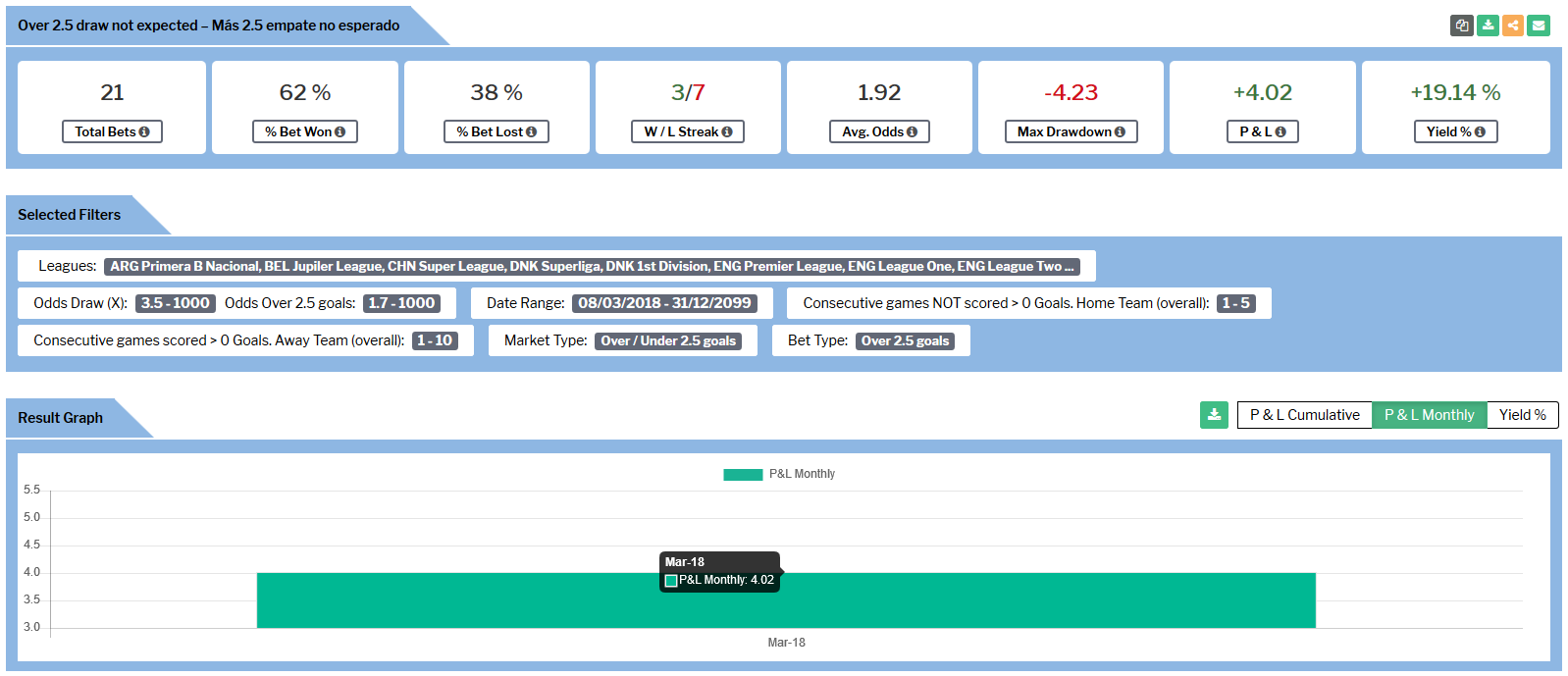Screen dimensions: 1568x676
Task: Click the green Mar-18 monthly bar
Action: tap(786, 600)
